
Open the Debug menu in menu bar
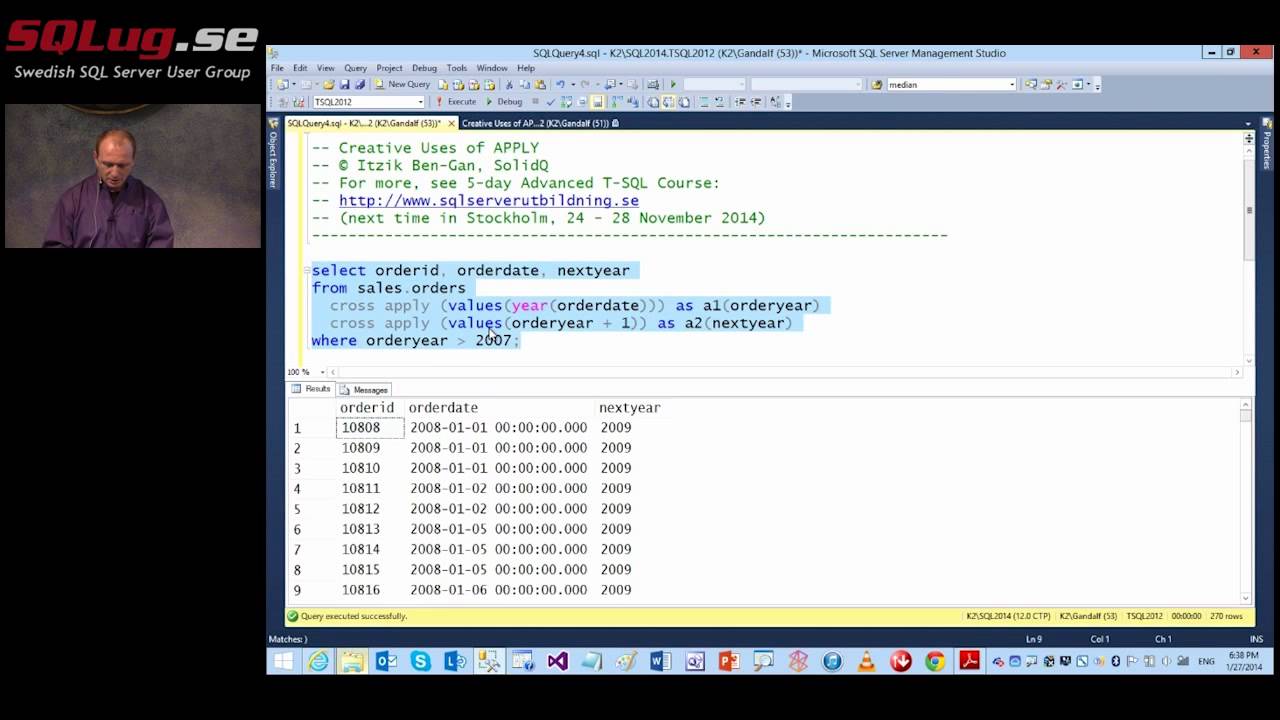click(424, 68)
